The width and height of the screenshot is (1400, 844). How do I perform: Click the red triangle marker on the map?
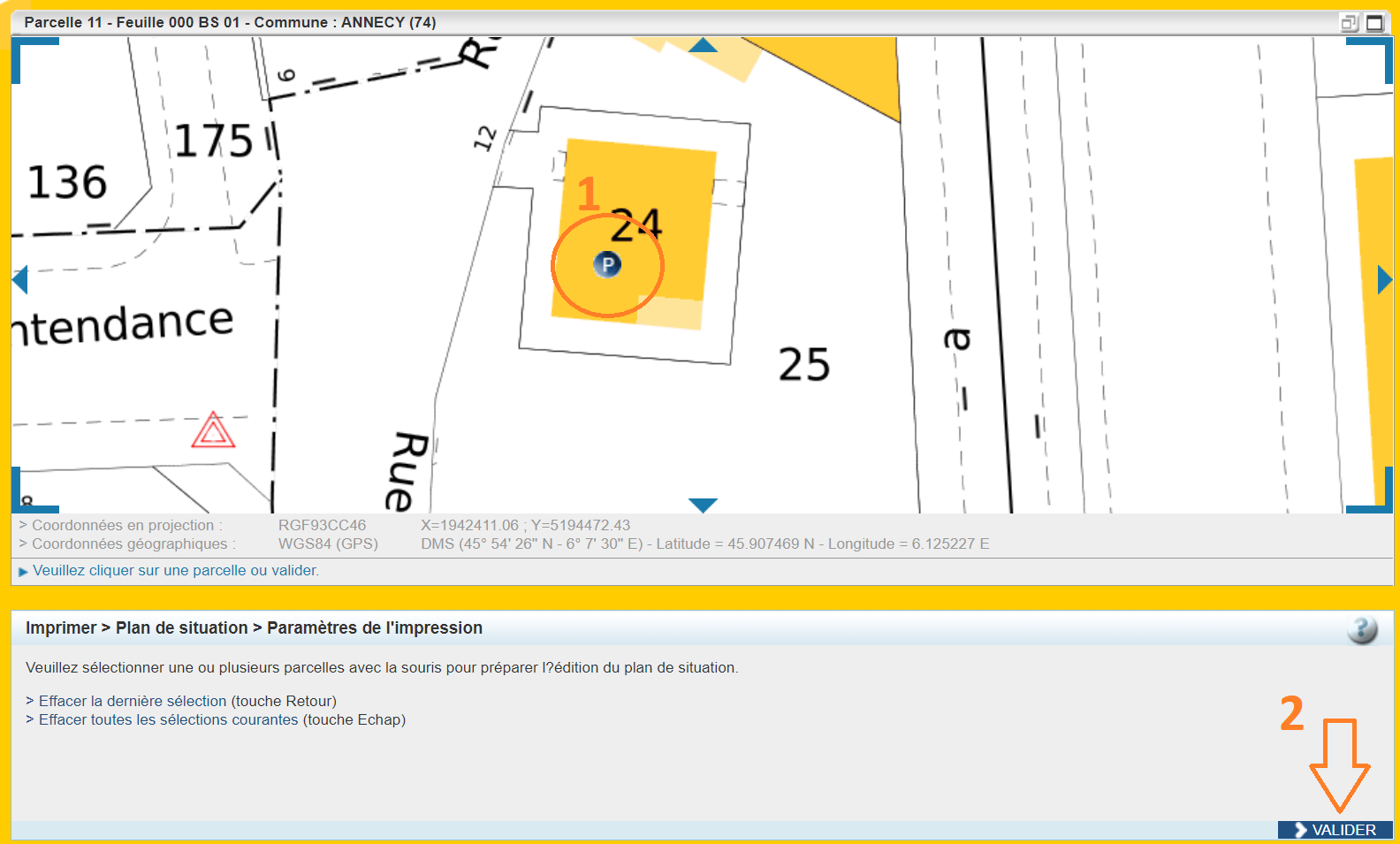[x=213, y=431]
